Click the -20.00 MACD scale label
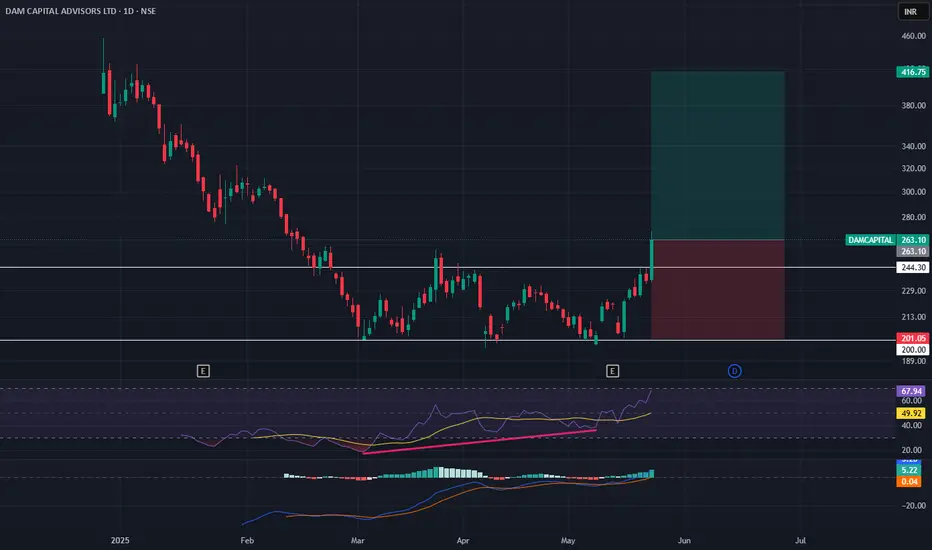The width and height of the screenshot is (932, 550). (x=914, y=506)
